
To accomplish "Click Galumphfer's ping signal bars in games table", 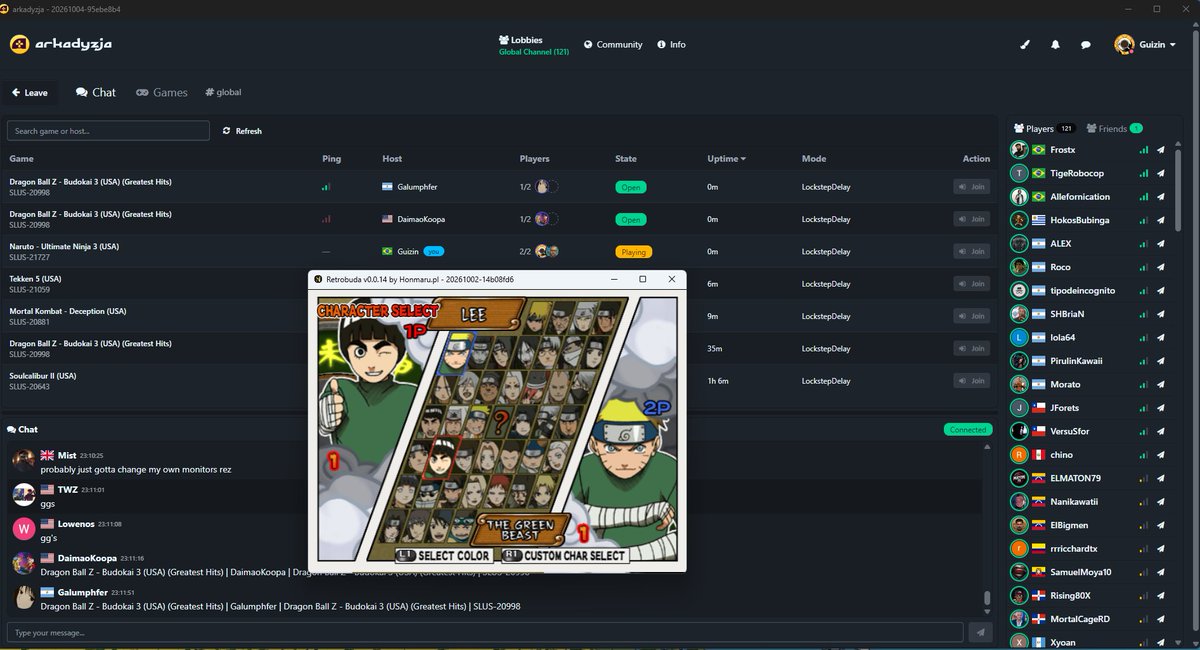I will click(326, 187).
